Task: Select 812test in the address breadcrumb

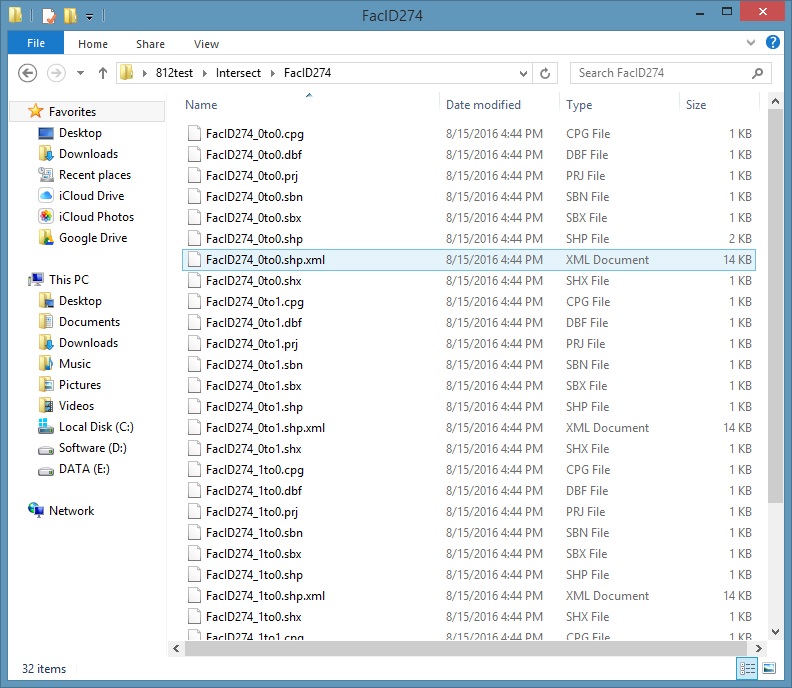Action: [174, 73]
